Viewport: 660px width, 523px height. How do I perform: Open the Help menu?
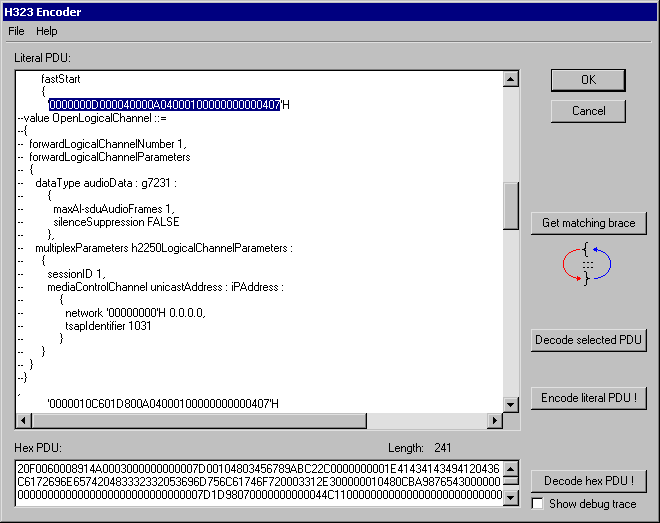pos(46,31)
